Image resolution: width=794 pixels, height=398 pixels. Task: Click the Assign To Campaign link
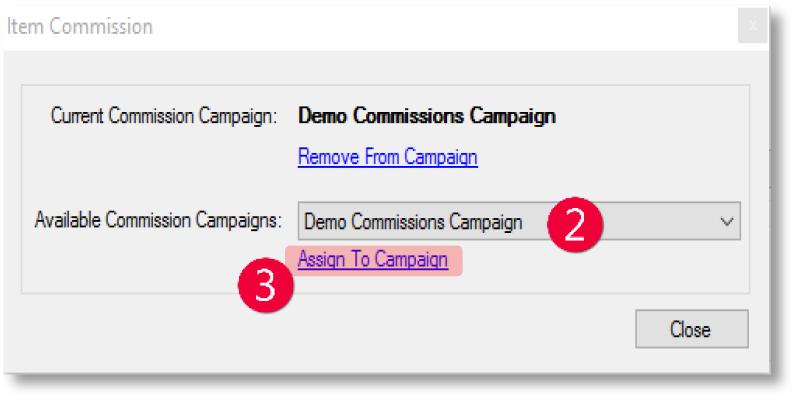pos(373,260)
